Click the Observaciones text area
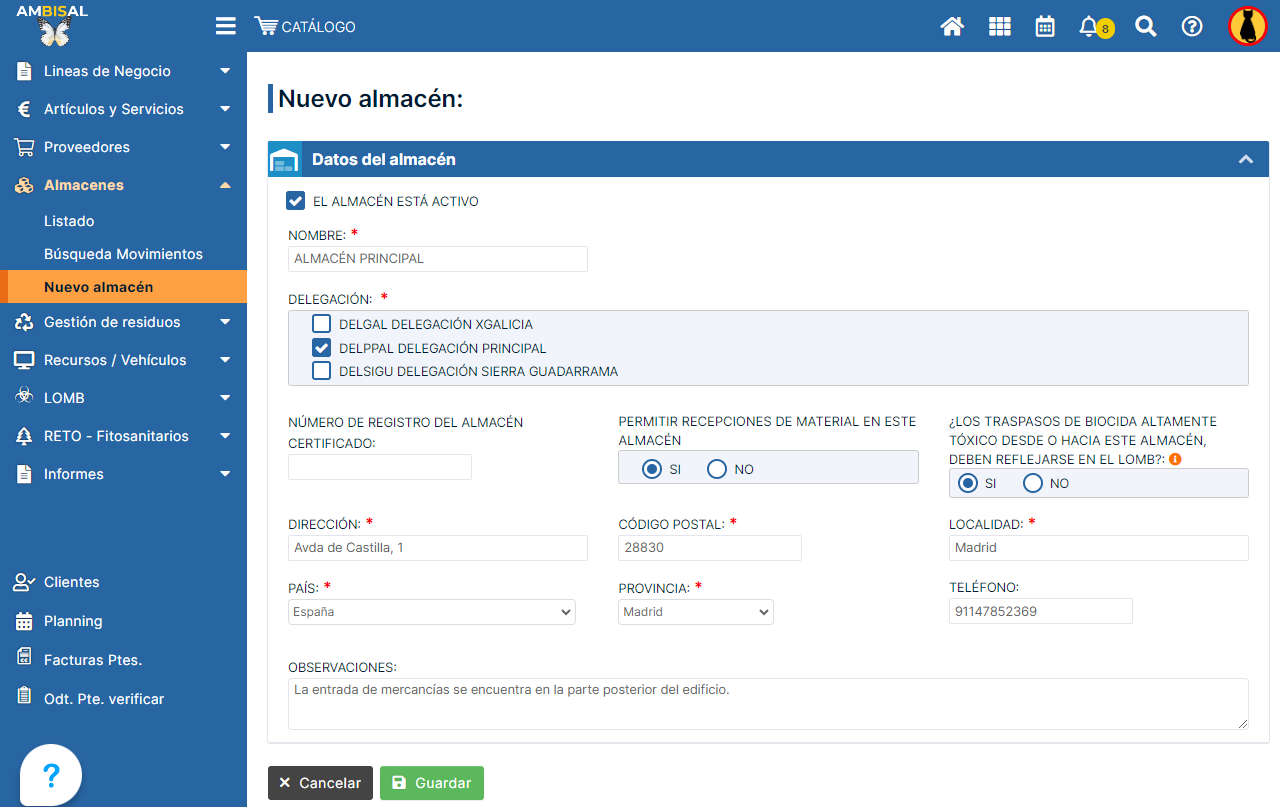The image size is (1280, 807). point(767,704)
